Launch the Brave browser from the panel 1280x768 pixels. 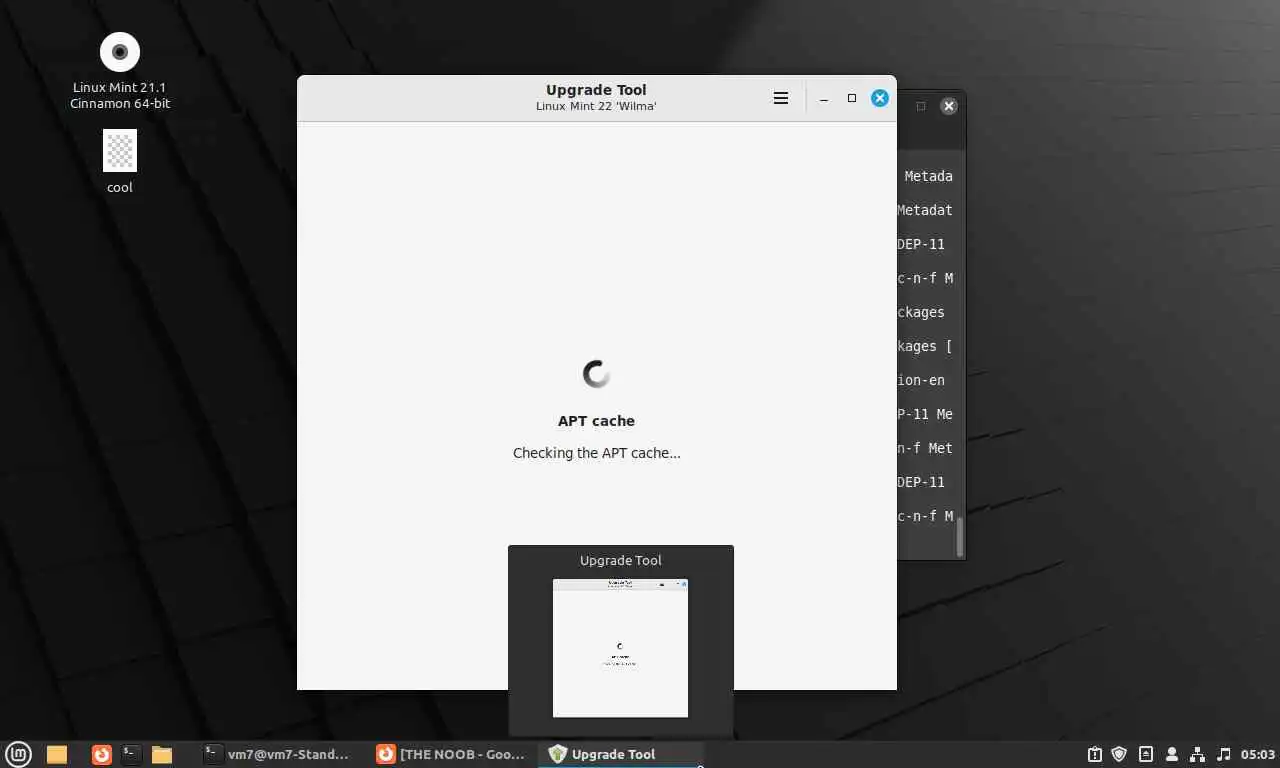102,754
